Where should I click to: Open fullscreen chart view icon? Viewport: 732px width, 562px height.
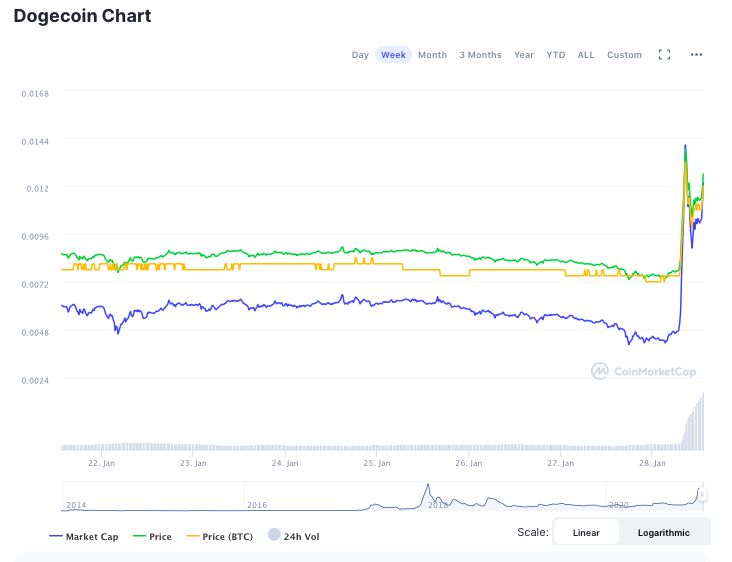coord(664,55)
